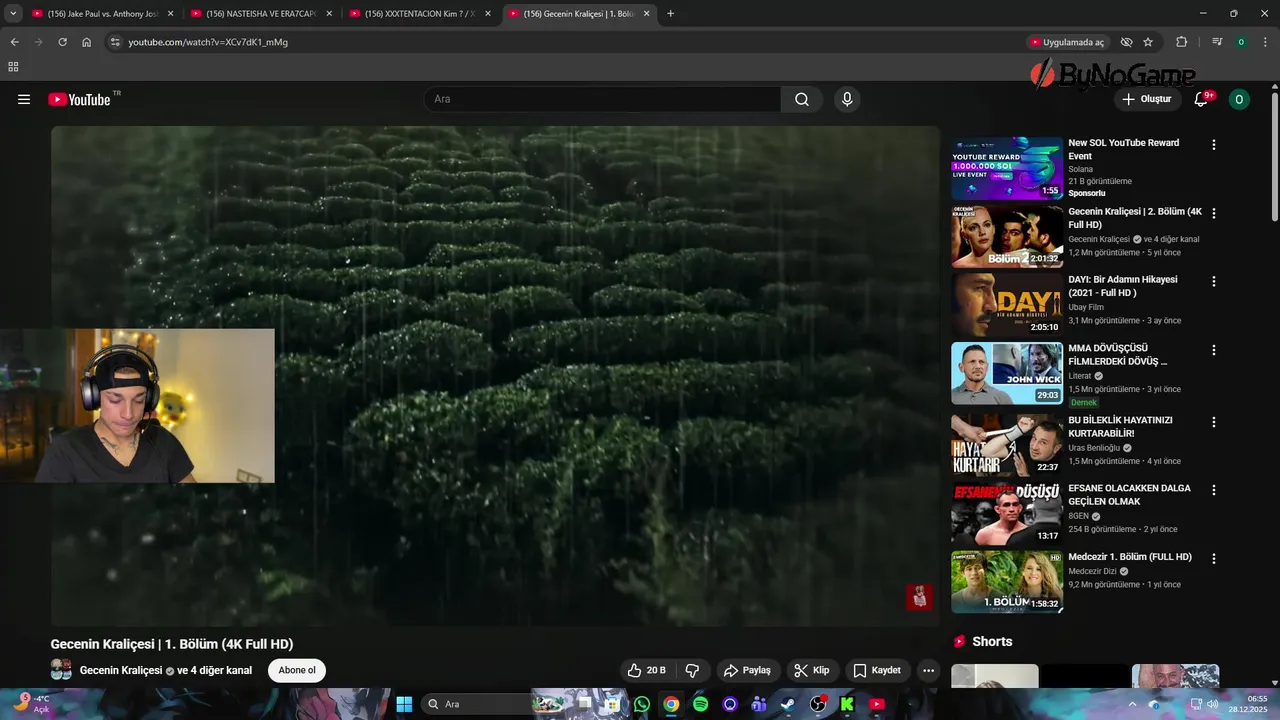1280x720 pixels.
Task: Open the Windows Start menu
Action: coord(404,704)
